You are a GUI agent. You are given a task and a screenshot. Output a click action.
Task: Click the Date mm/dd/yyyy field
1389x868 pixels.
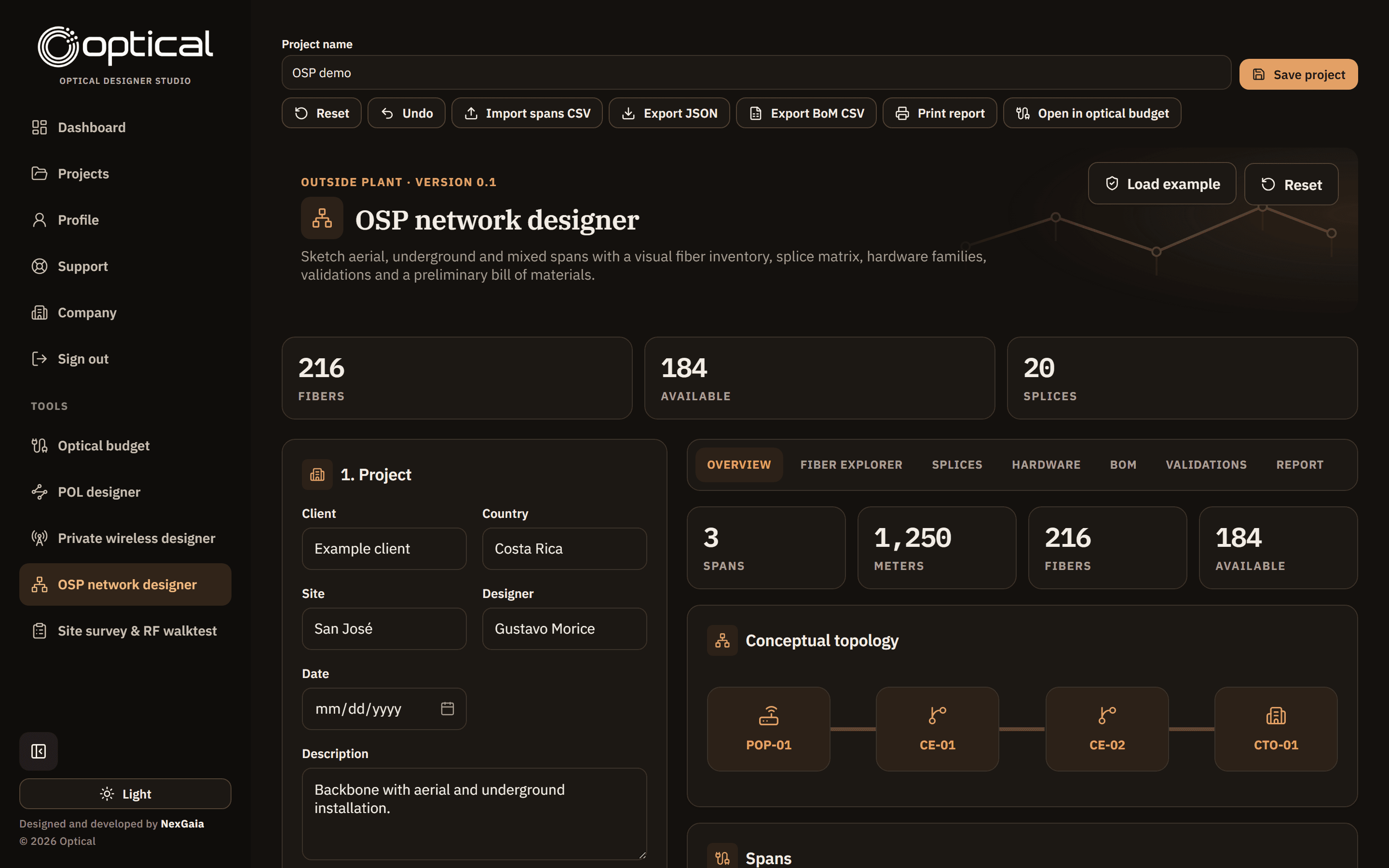(x=384, y=708)
